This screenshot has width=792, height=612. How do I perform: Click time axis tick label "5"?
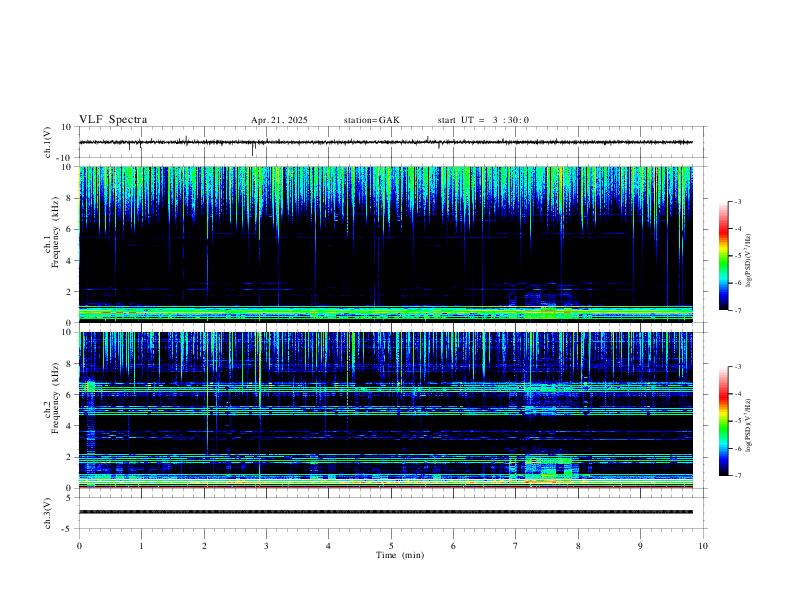[391, 546]
